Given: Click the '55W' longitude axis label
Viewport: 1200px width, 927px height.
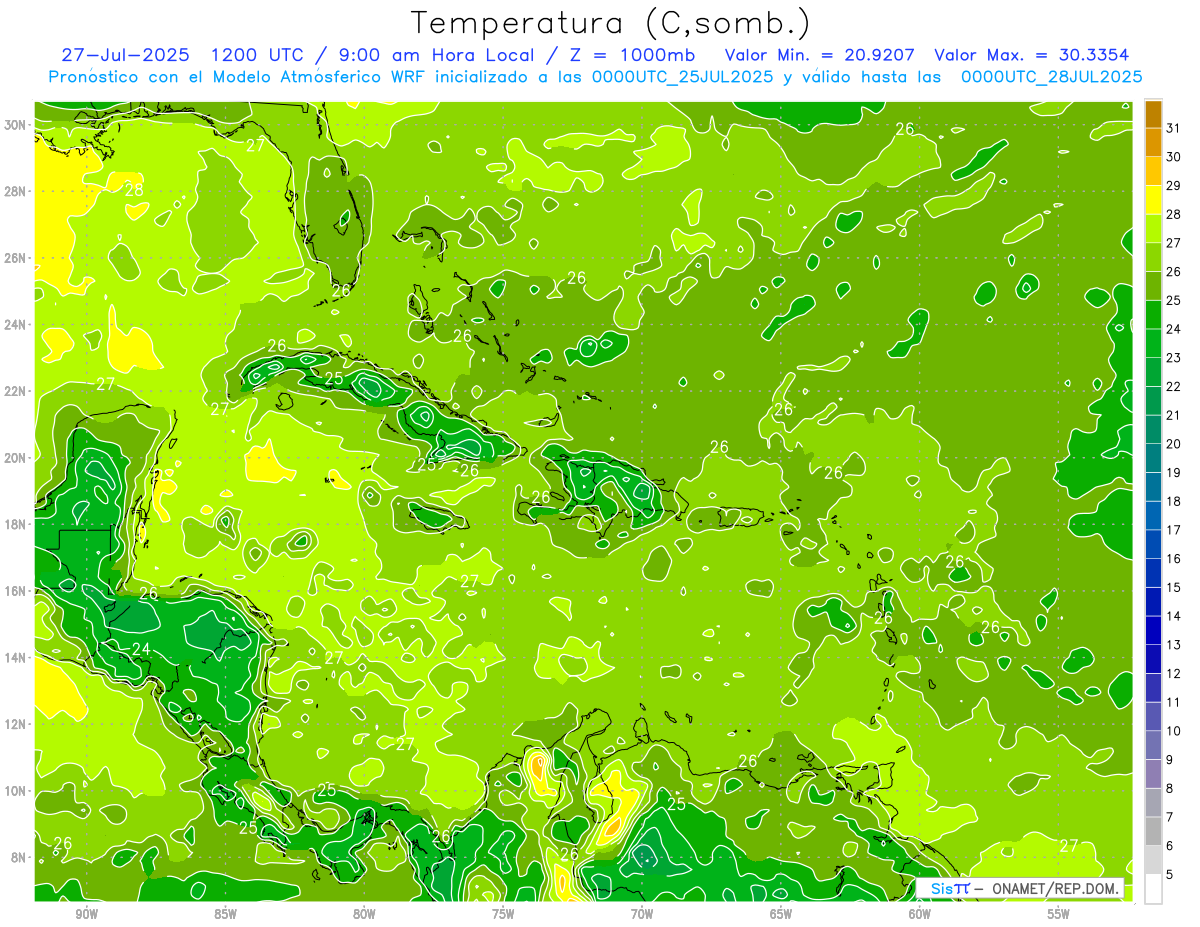Looking at the screenshot, I should [x=1059, y=914].
